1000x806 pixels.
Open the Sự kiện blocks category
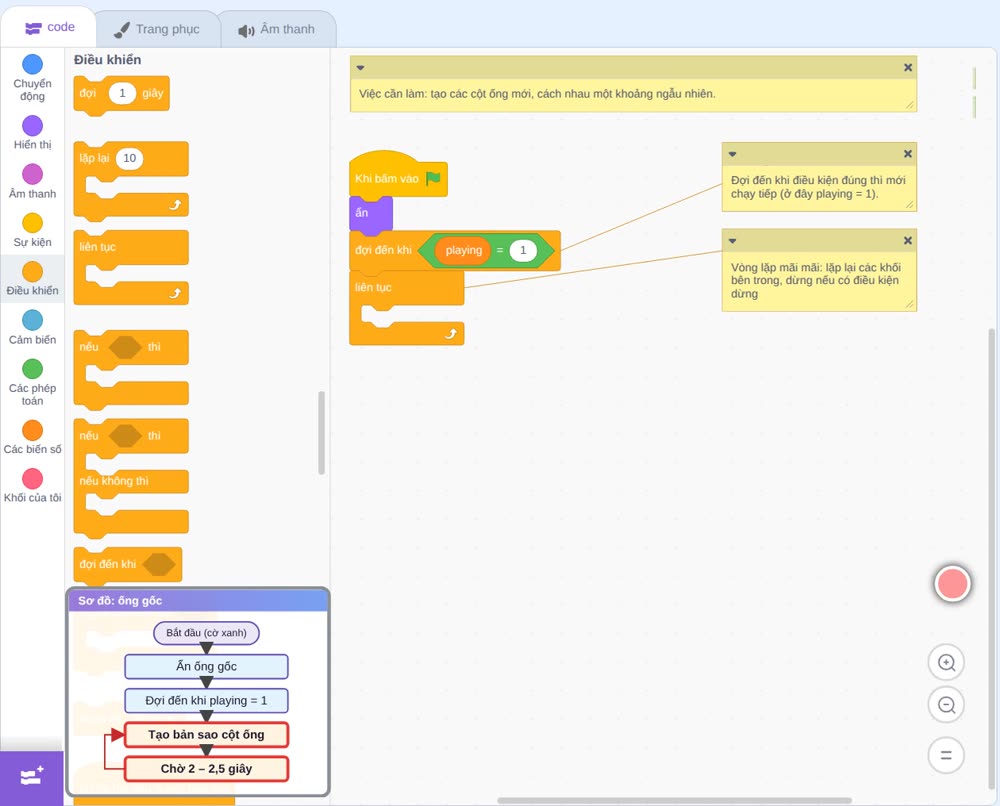(x=32, y=230)
